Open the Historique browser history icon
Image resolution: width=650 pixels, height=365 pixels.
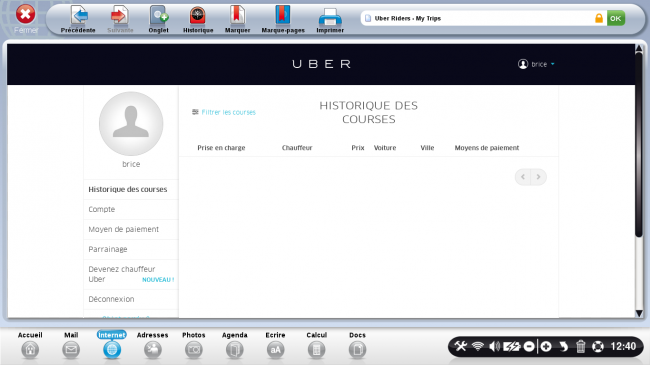coord(198,16)
